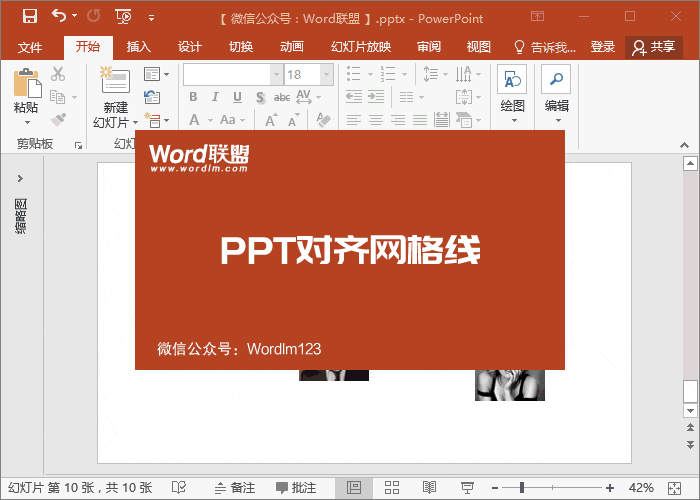Open the 批注 comments pane

(x=296, y=488)
